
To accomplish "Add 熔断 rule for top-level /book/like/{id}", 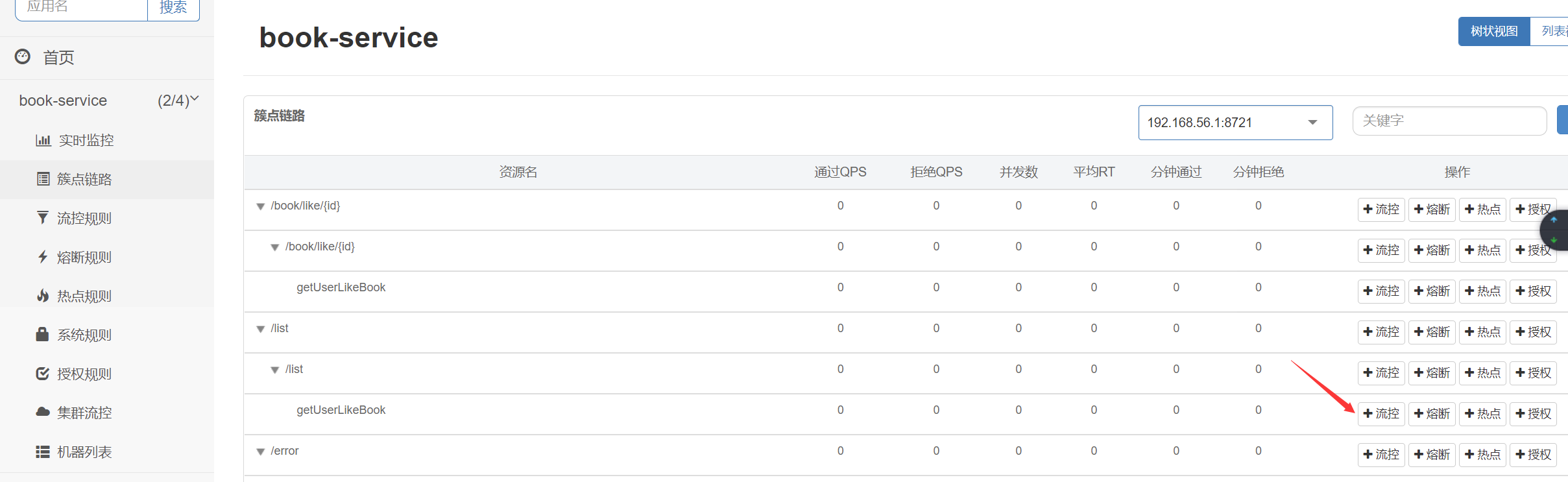I will [1432, 210].
